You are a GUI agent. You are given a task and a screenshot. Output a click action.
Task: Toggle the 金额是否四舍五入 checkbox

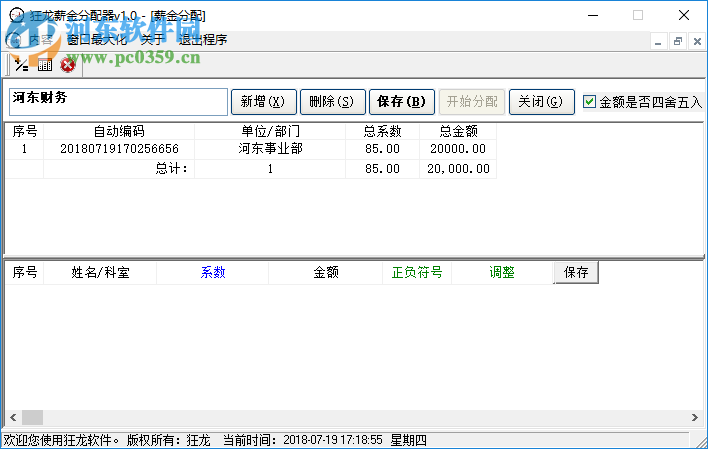(589, 102)
